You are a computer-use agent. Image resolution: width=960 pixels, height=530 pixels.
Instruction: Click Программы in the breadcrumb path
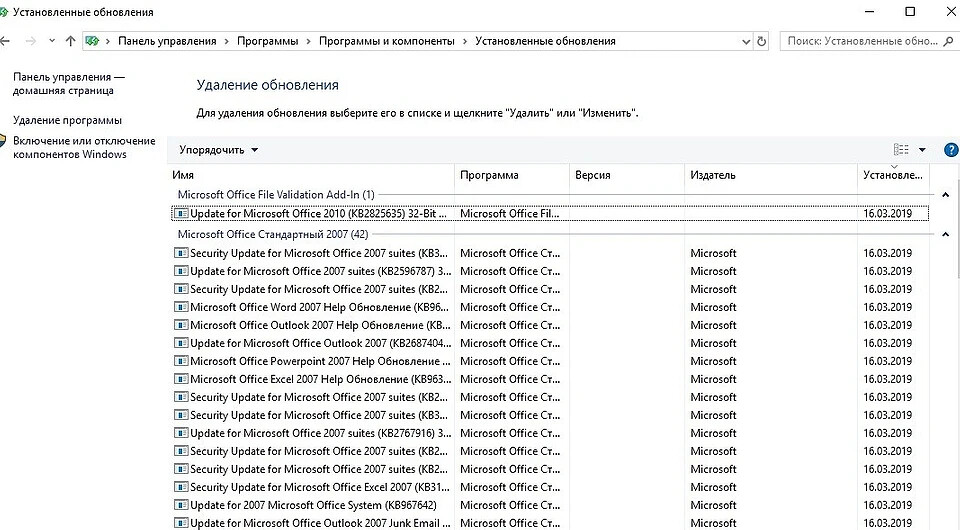267,42
